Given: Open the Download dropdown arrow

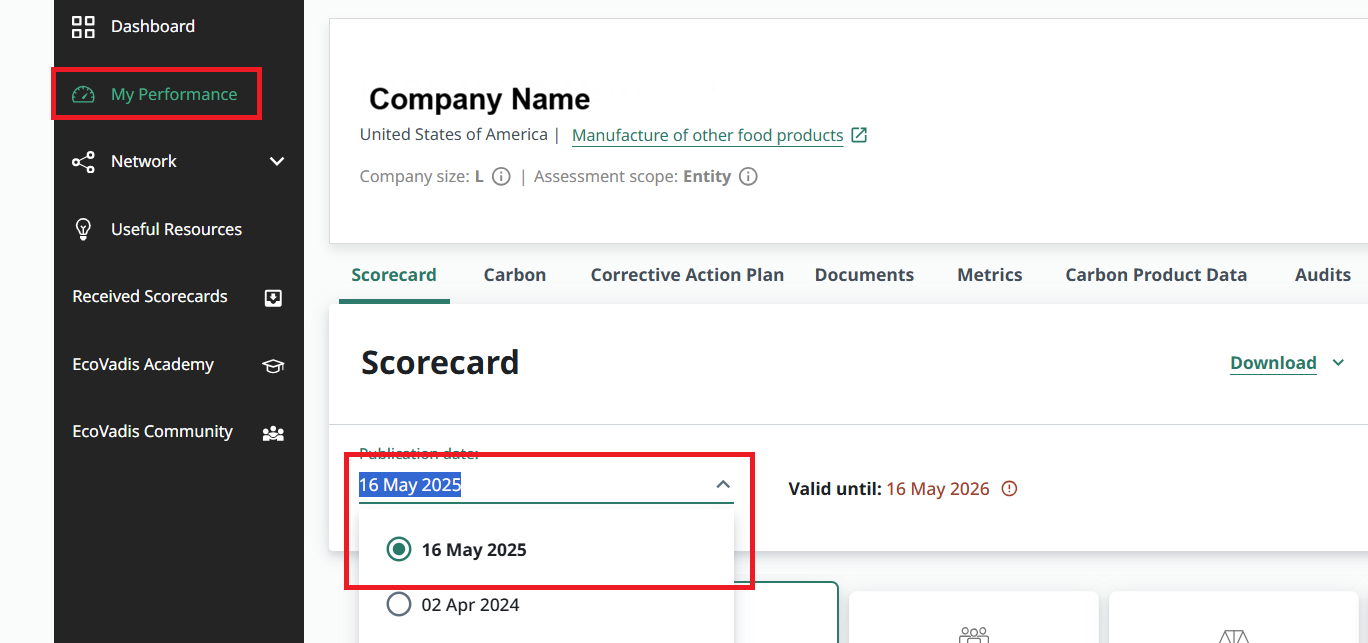Looking at the screenshot, I should pyautogui.click(x=1339, y=363).
